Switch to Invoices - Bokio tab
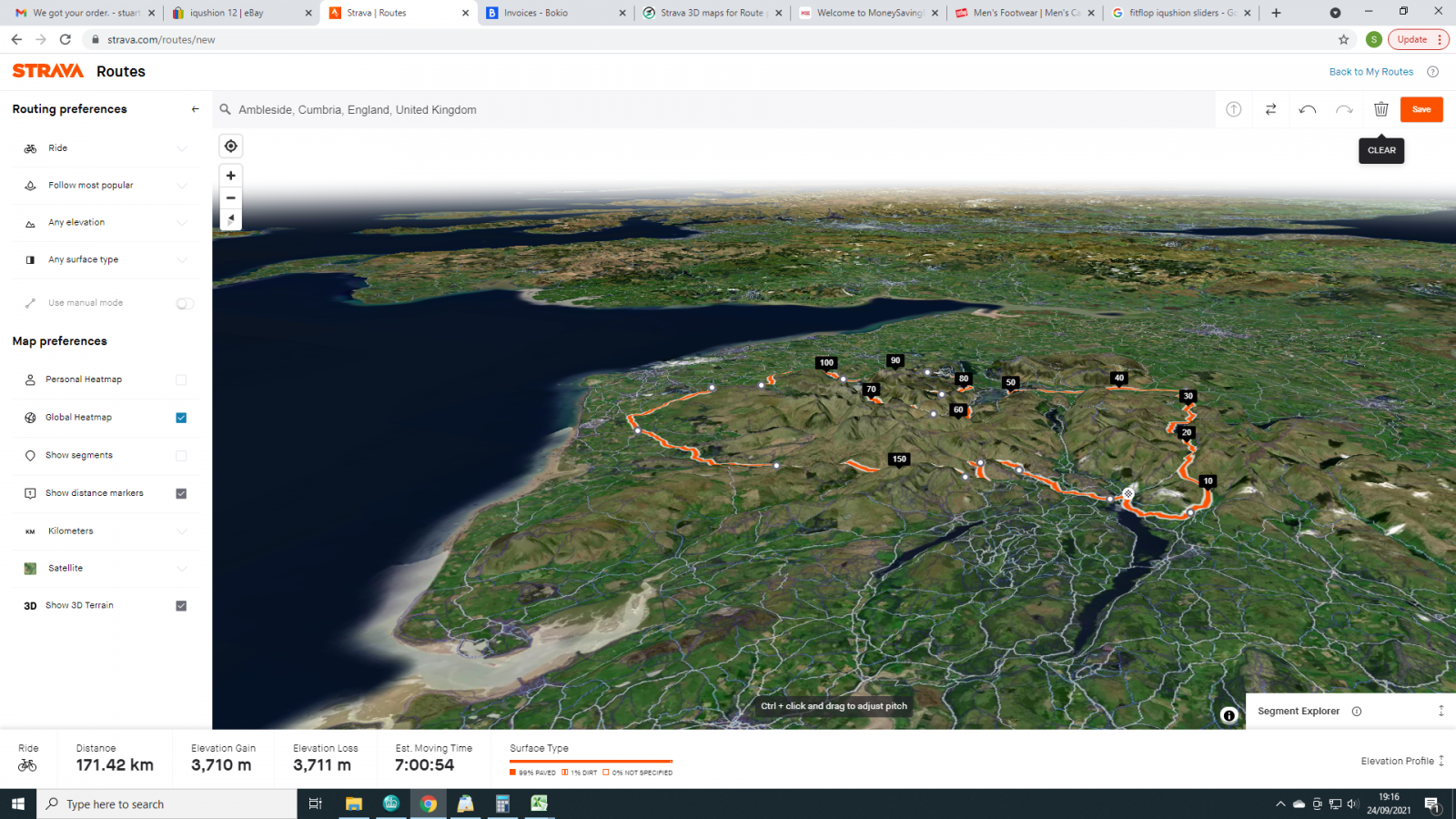The width and height of the screenshot is (1456, 819). [555, 13]
